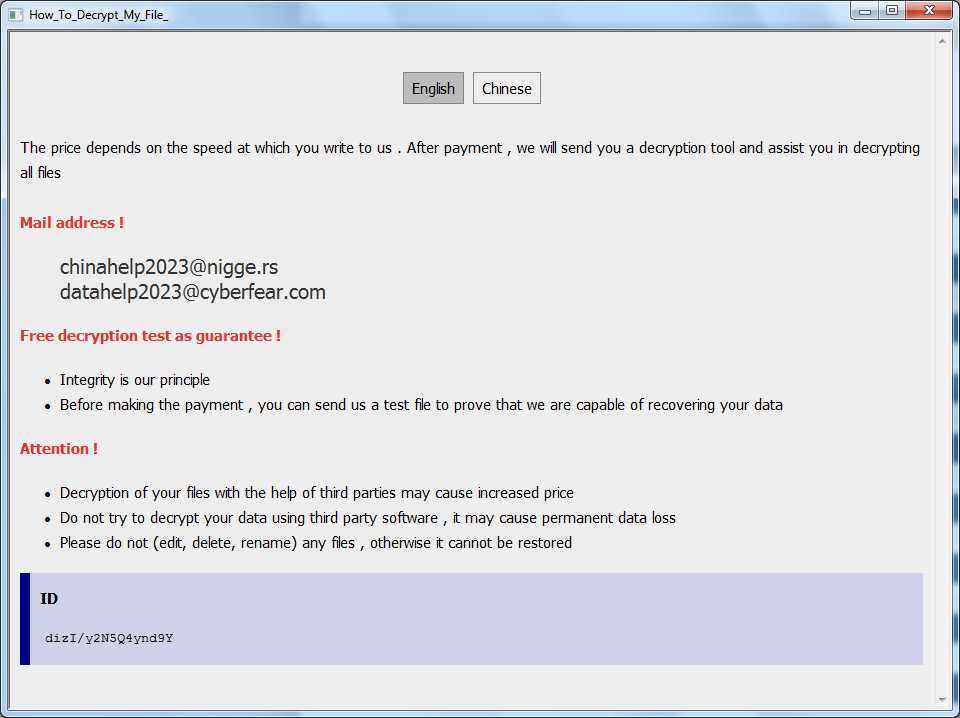Select the English language button

[433, 88]
